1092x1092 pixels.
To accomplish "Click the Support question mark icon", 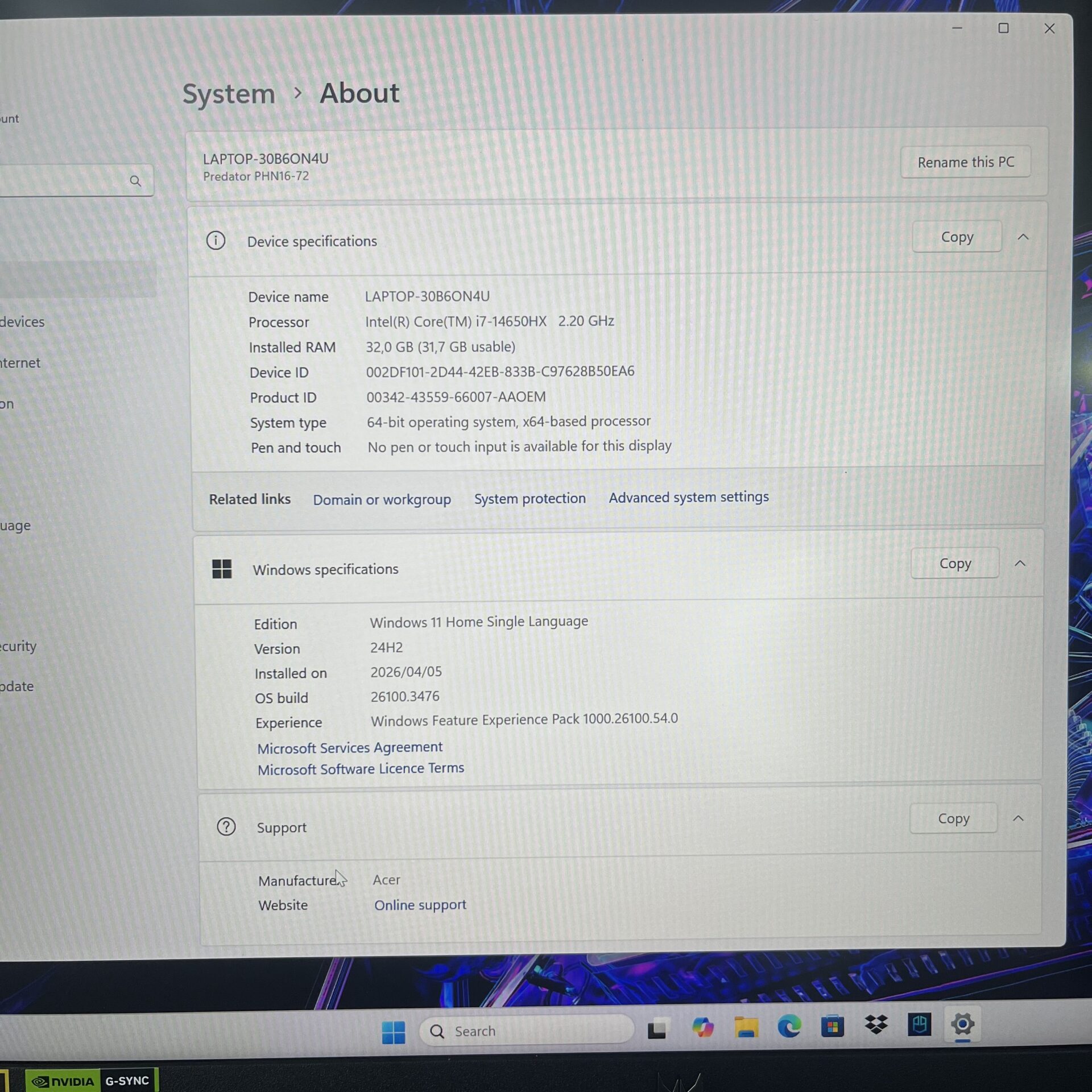I will click(226, 826).
